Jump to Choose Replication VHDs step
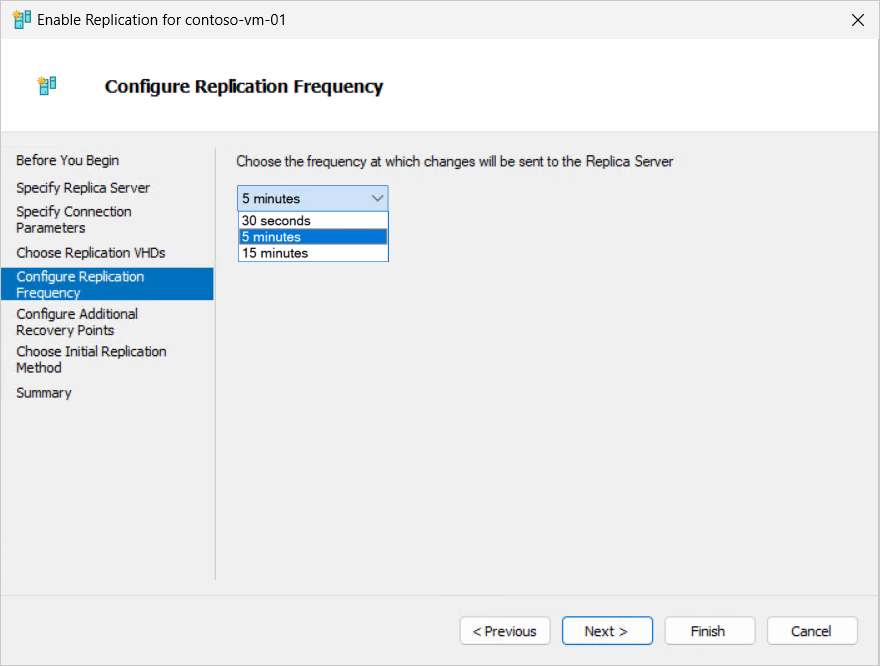The image size is (880, 666). 91,253
